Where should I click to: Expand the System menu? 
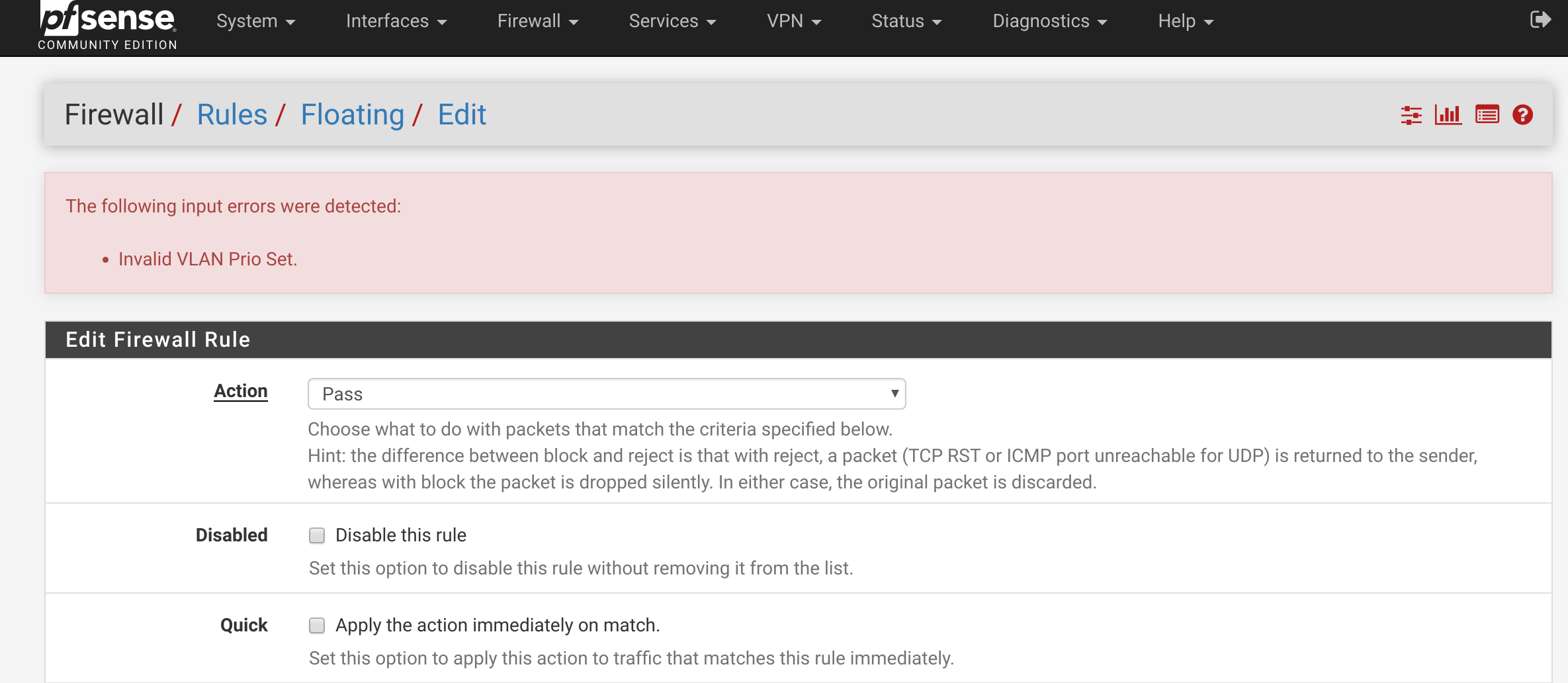pyautogui.click(x=255, y=21)
